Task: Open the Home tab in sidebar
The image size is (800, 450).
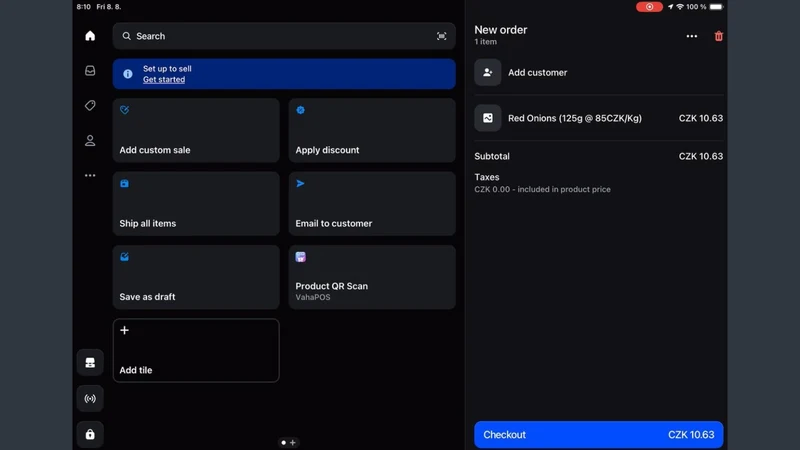Action: click(x=90, y=36)
